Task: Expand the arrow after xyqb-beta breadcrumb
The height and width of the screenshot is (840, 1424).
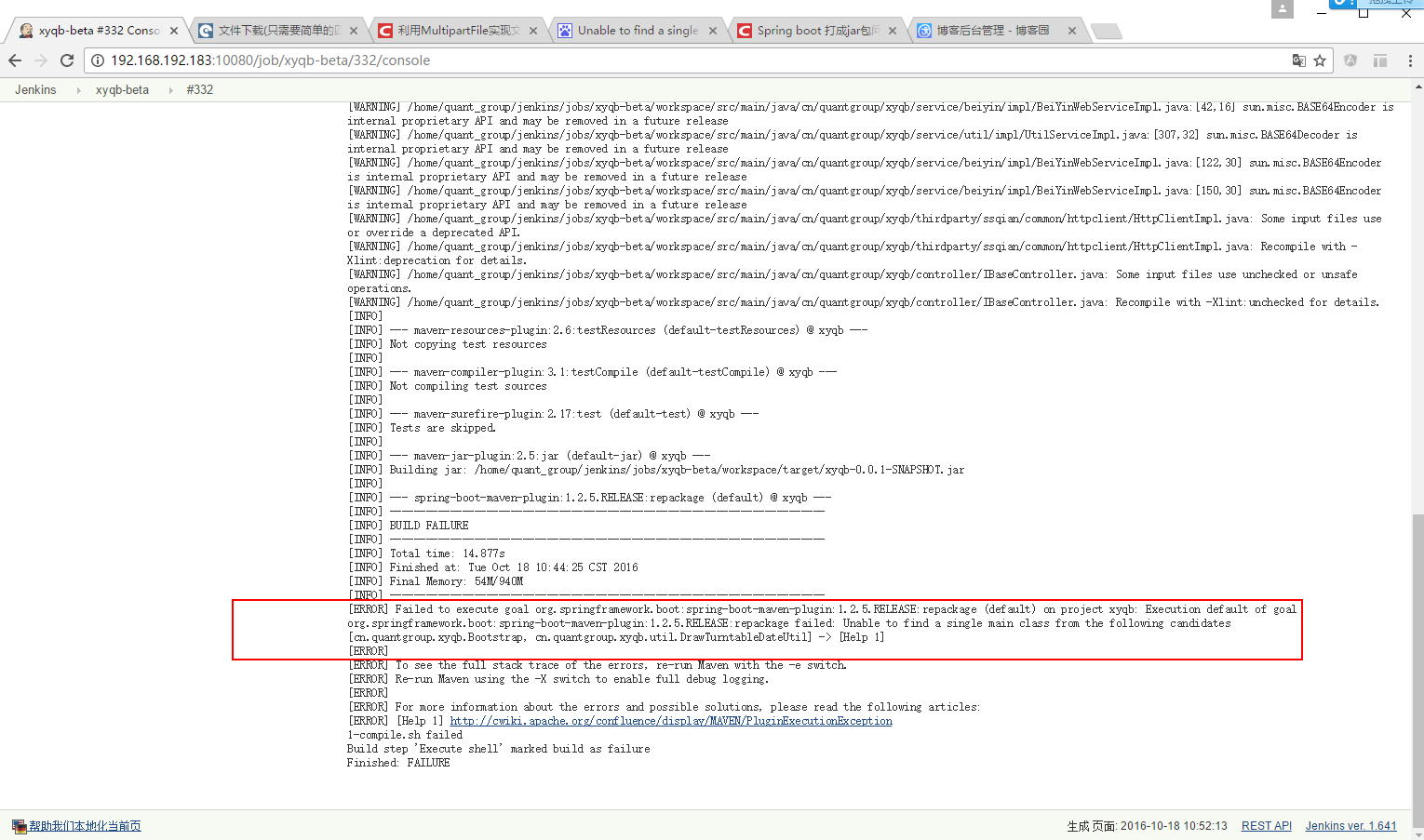Action: point(171,90)
